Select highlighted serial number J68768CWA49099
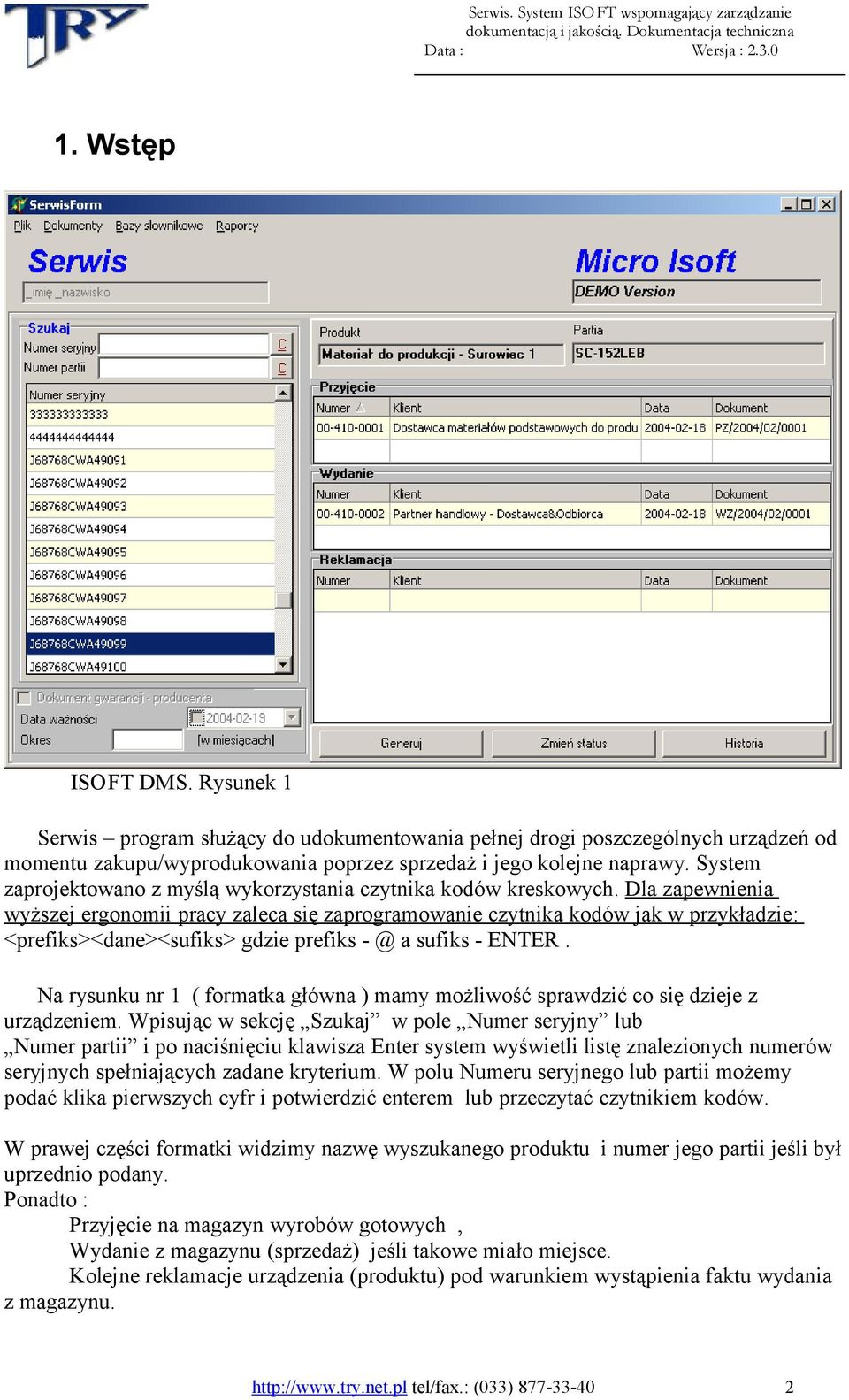 [x=150, y=644]
